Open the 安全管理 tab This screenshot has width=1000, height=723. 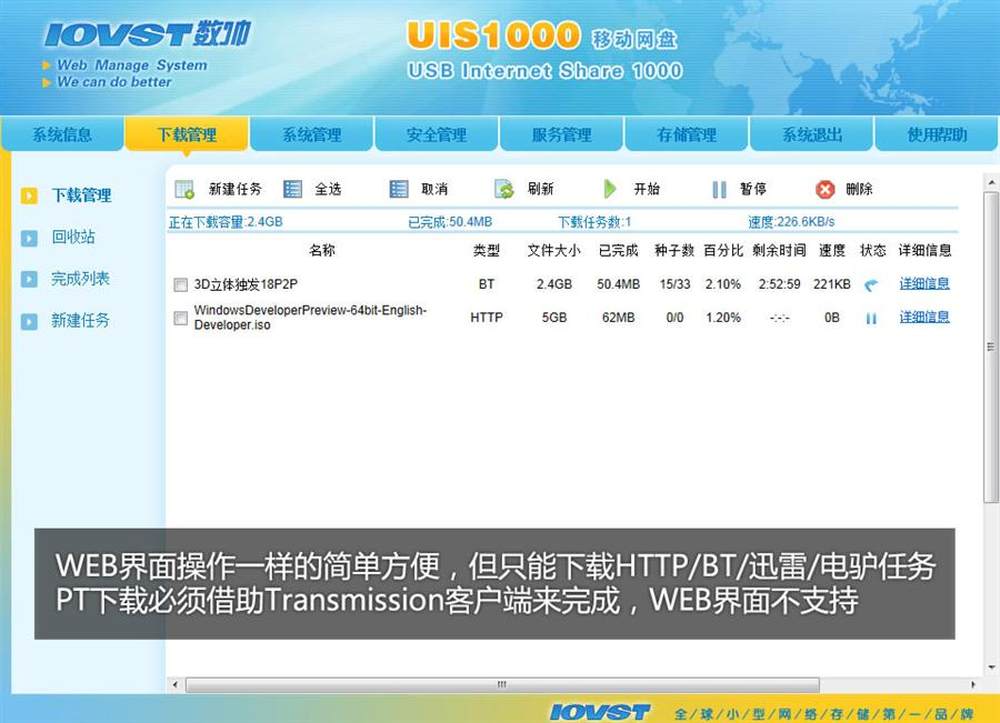437,134
